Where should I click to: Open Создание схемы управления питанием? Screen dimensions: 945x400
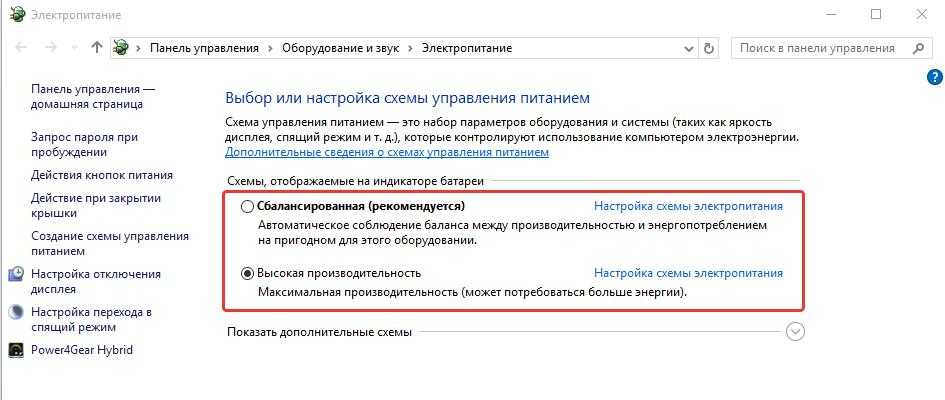pos(110,243)
